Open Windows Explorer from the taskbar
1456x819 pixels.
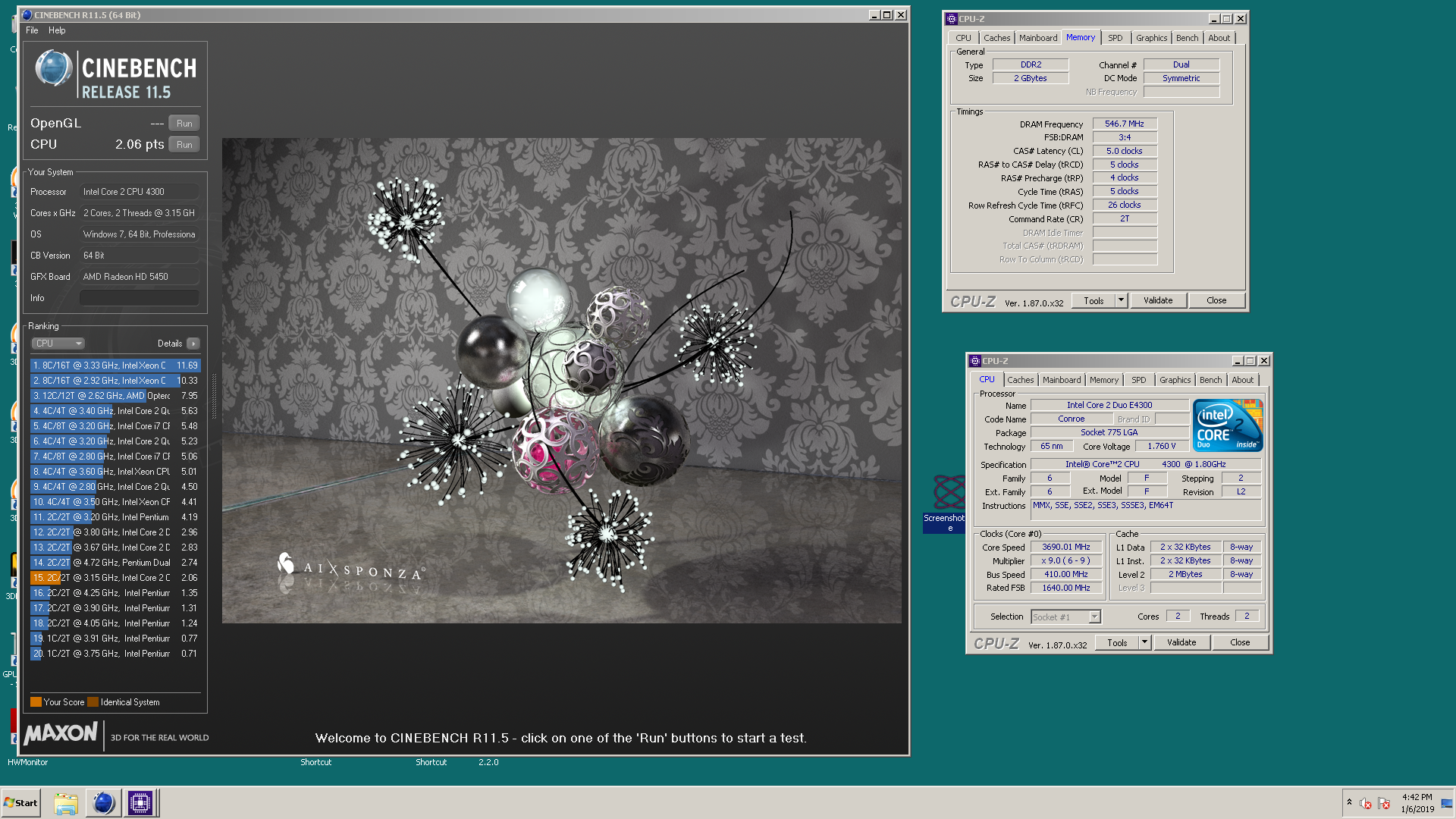pyautogui.click(x=66, y=803)
